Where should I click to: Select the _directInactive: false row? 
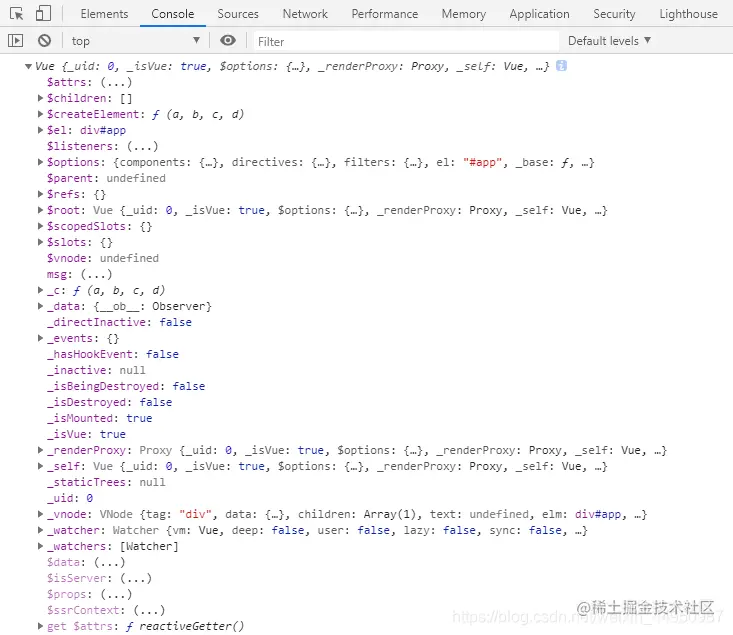click(119, 322)
